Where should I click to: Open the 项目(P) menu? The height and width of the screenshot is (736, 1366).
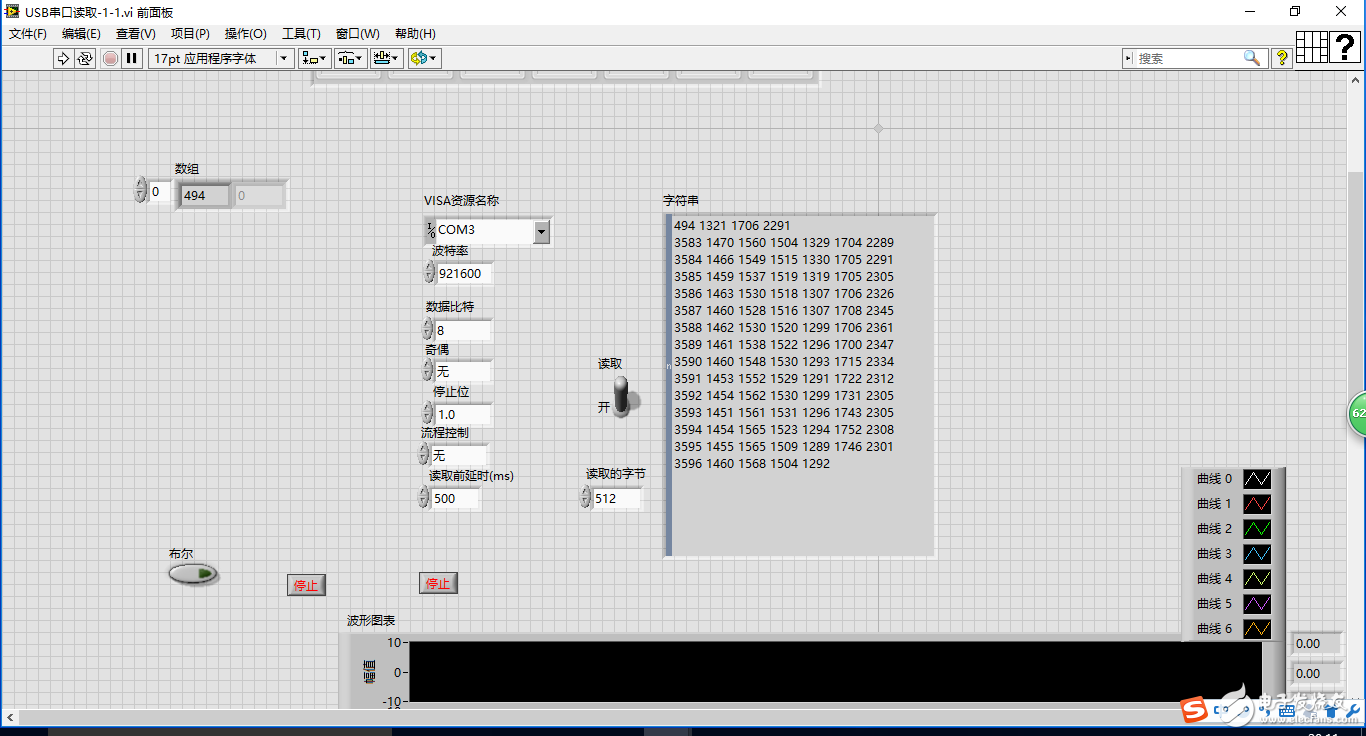[x=190, y=34]
